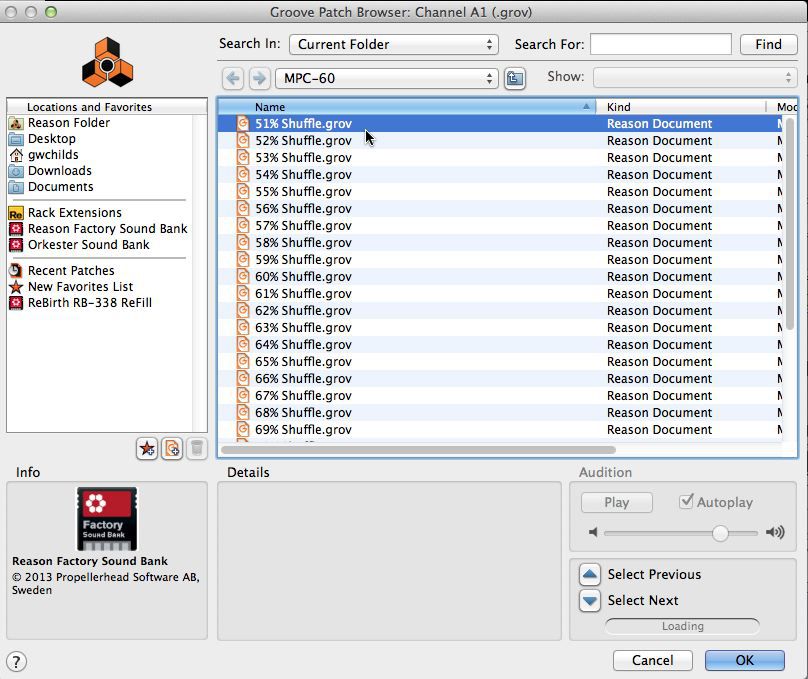
Task: Open the Show filter dropdown
Action: pos(695,78)
